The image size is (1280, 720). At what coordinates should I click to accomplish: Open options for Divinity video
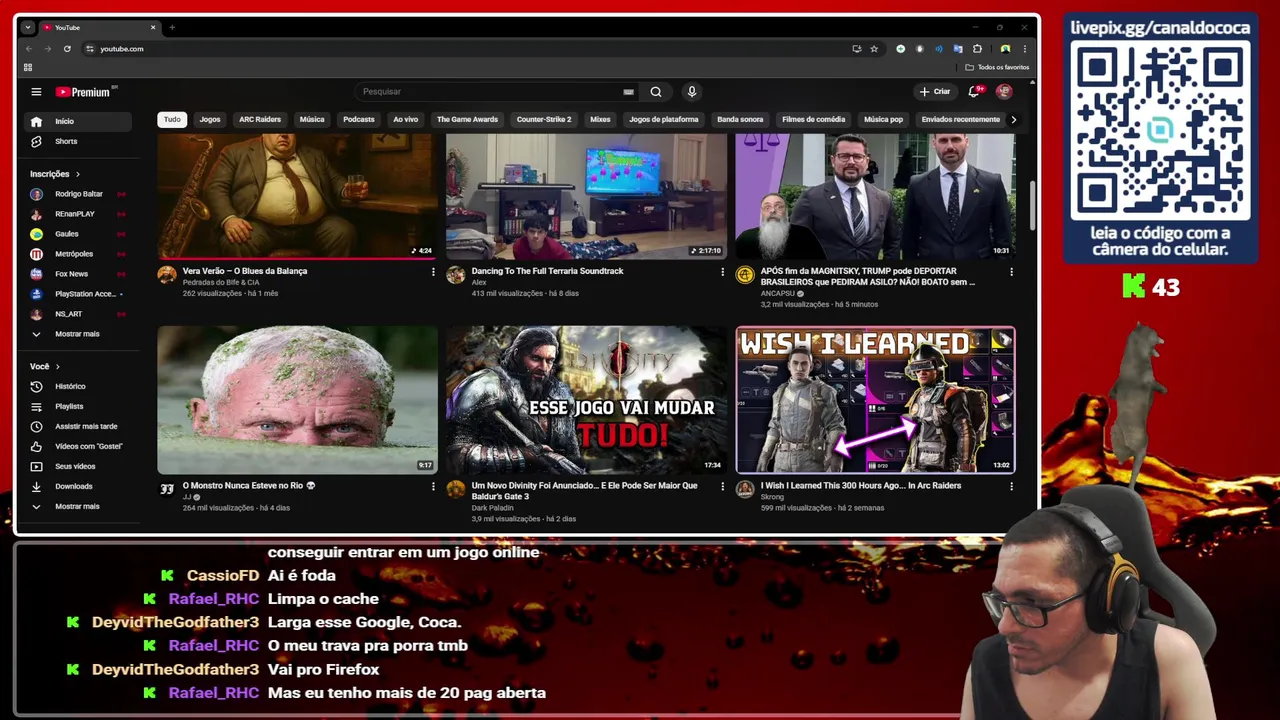coord(722,487)
